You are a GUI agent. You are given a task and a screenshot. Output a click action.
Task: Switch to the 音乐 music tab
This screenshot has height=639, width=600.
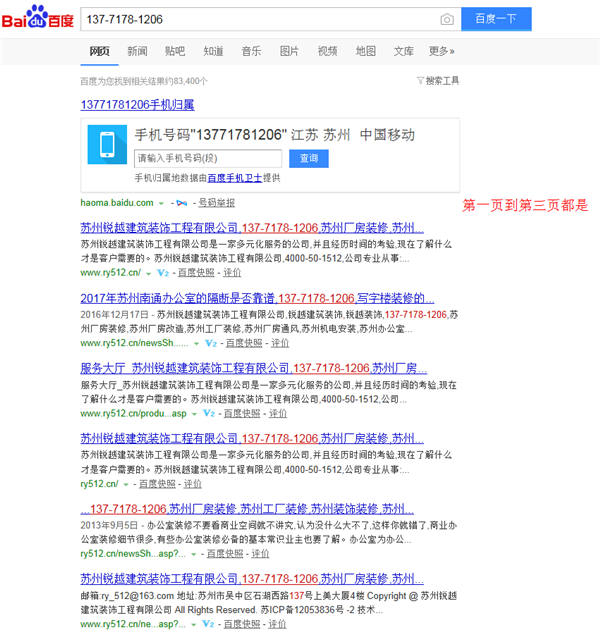(251, 51)
